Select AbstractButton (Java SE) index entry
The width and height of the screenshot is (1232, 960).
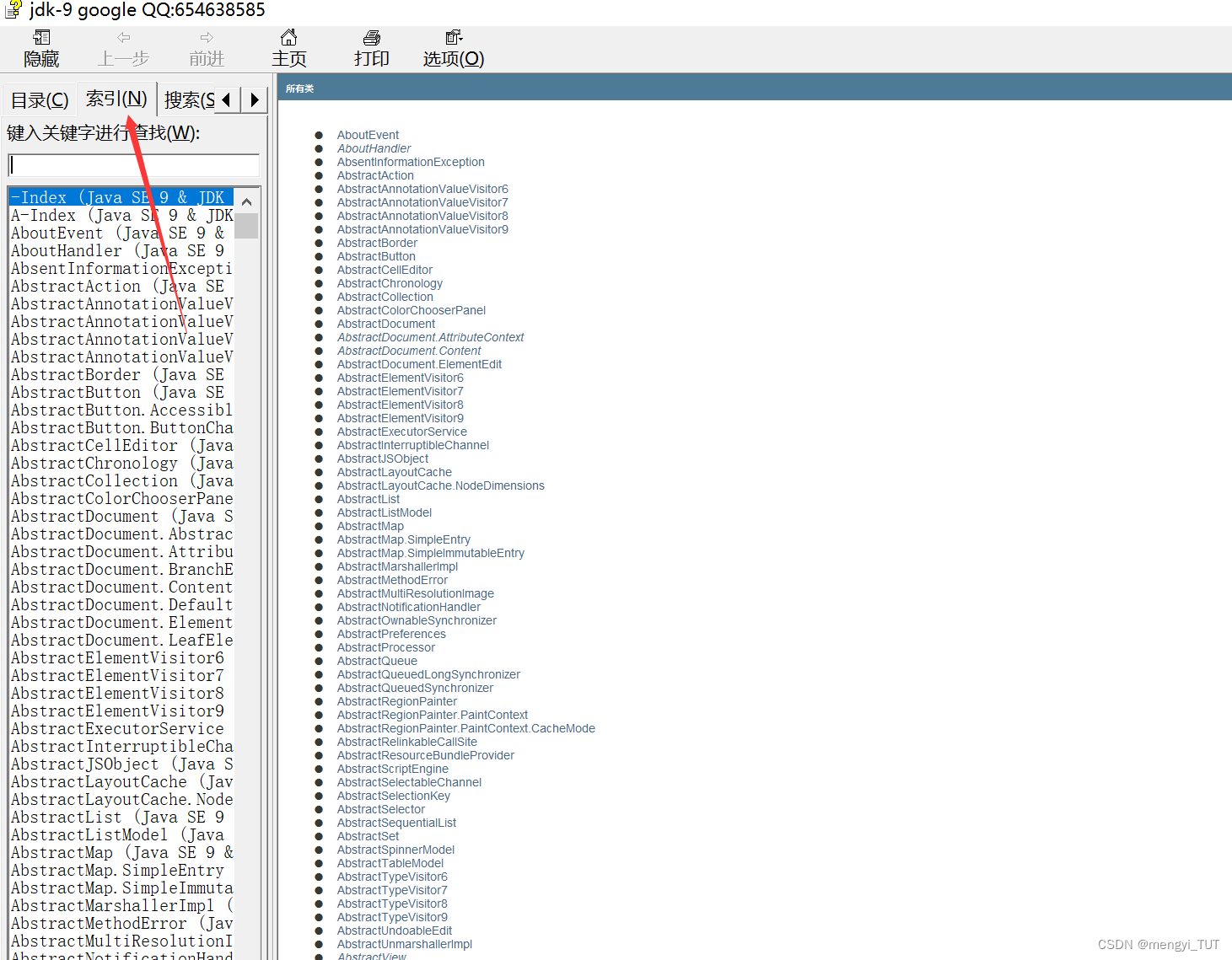[121, 392]
